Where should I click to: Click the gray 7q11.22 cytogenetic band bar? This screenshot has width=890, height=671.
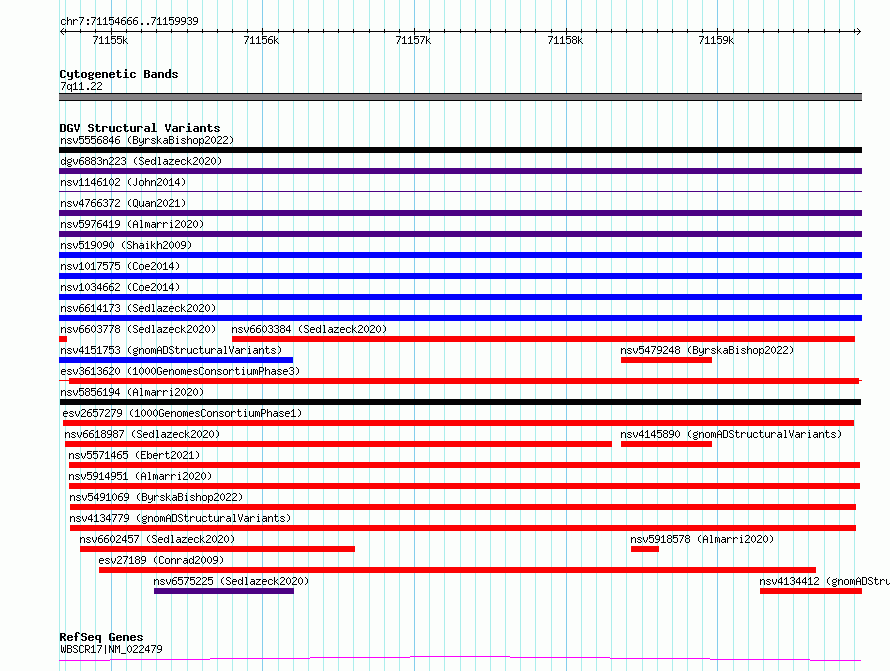tap(460, 97)
